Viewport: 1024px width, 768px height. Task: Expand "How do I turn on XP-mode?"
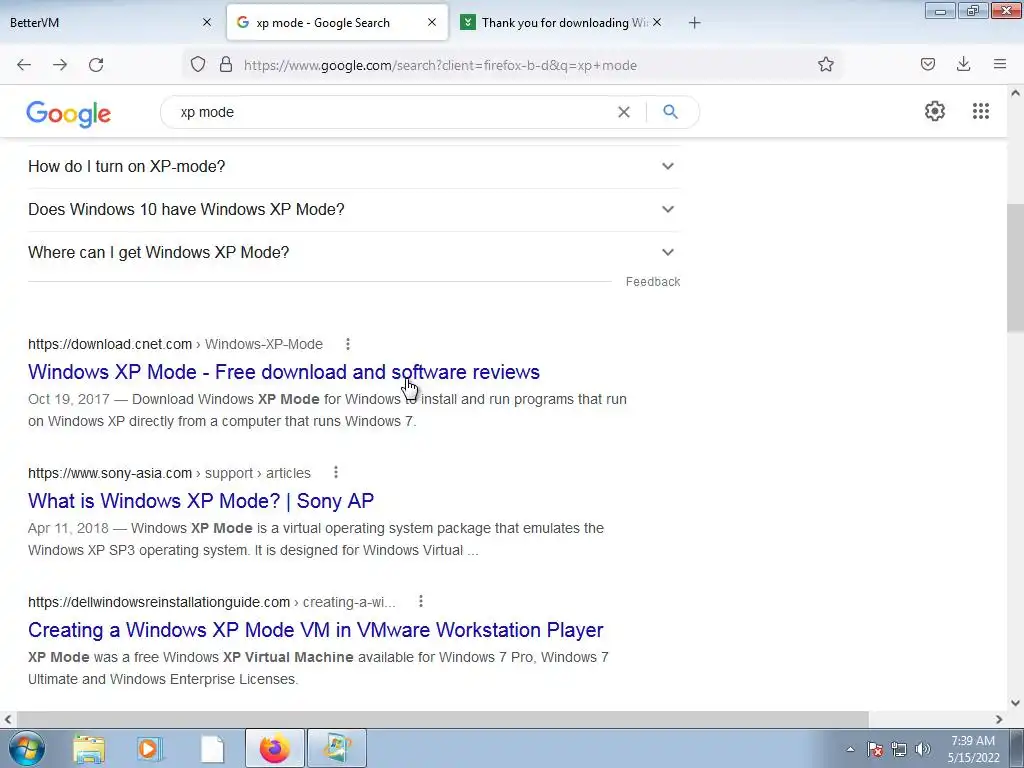click(354, 167)
